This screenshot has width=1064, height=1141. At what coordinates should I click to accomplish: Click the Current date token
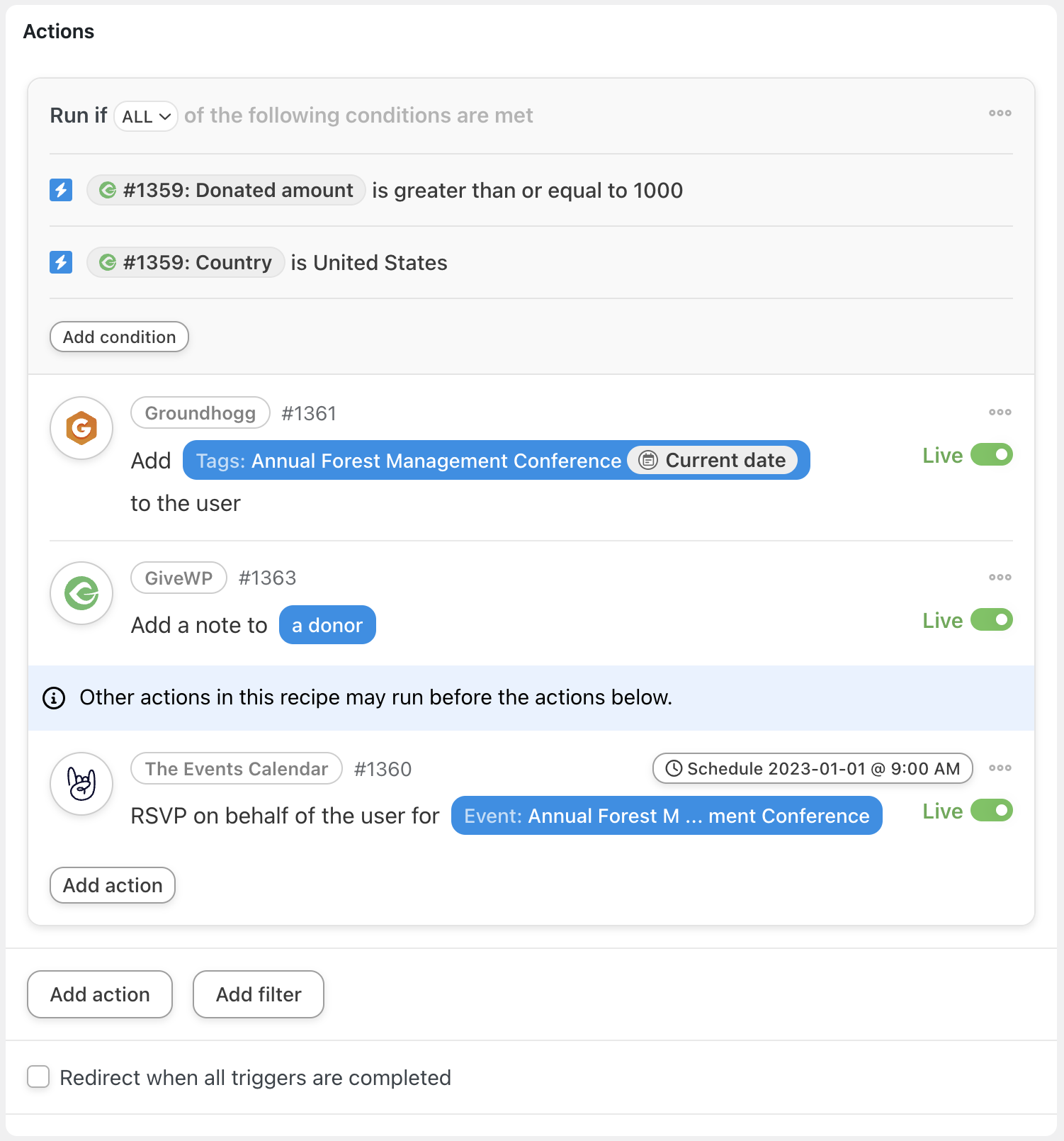pyautogui.click(x=713, y=461)
